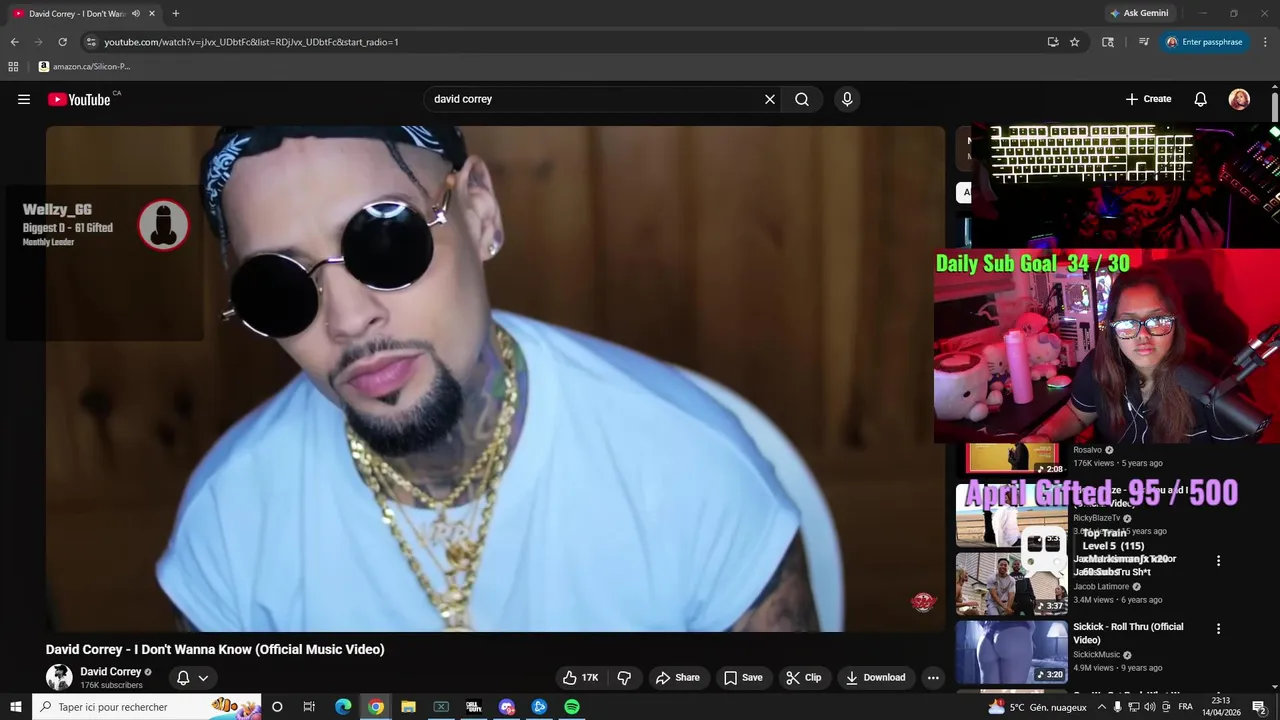Install app icon in the address bar
The height and width of the screenshot is (720, 1280).
click(1053, 42)
